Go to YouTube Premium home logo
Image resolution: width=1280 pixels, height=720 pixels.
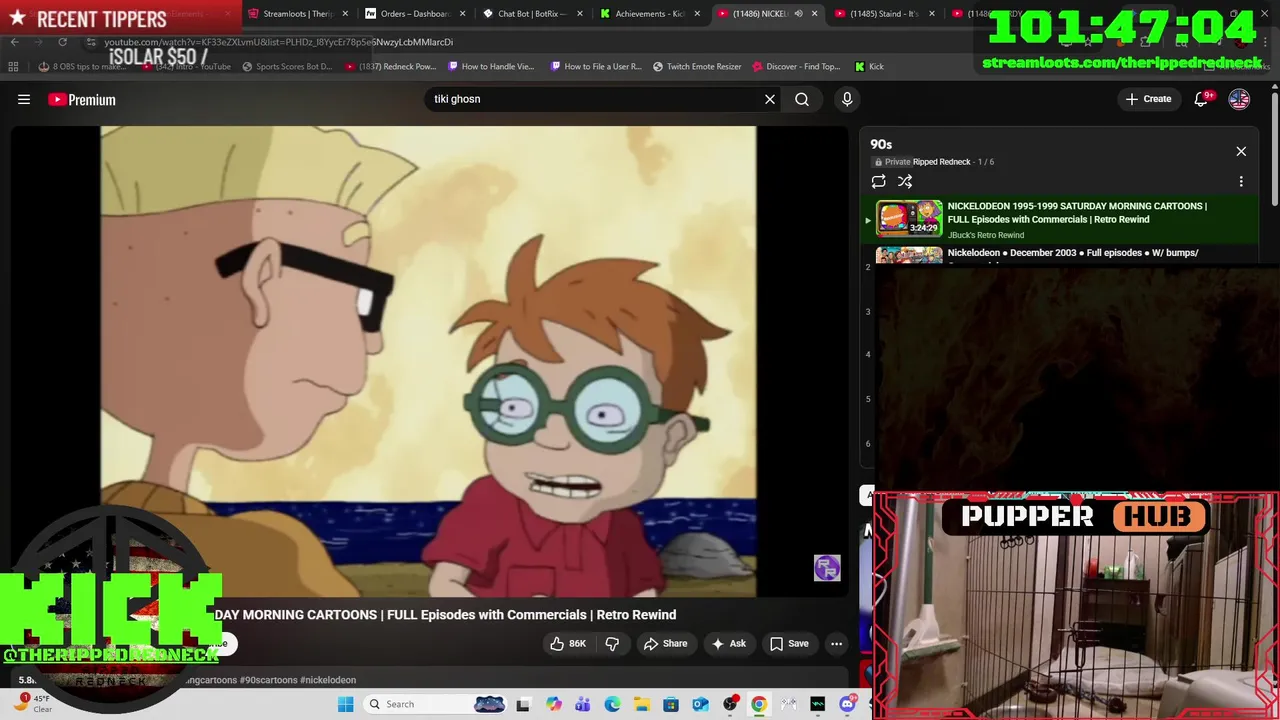[x=82, y=99]
